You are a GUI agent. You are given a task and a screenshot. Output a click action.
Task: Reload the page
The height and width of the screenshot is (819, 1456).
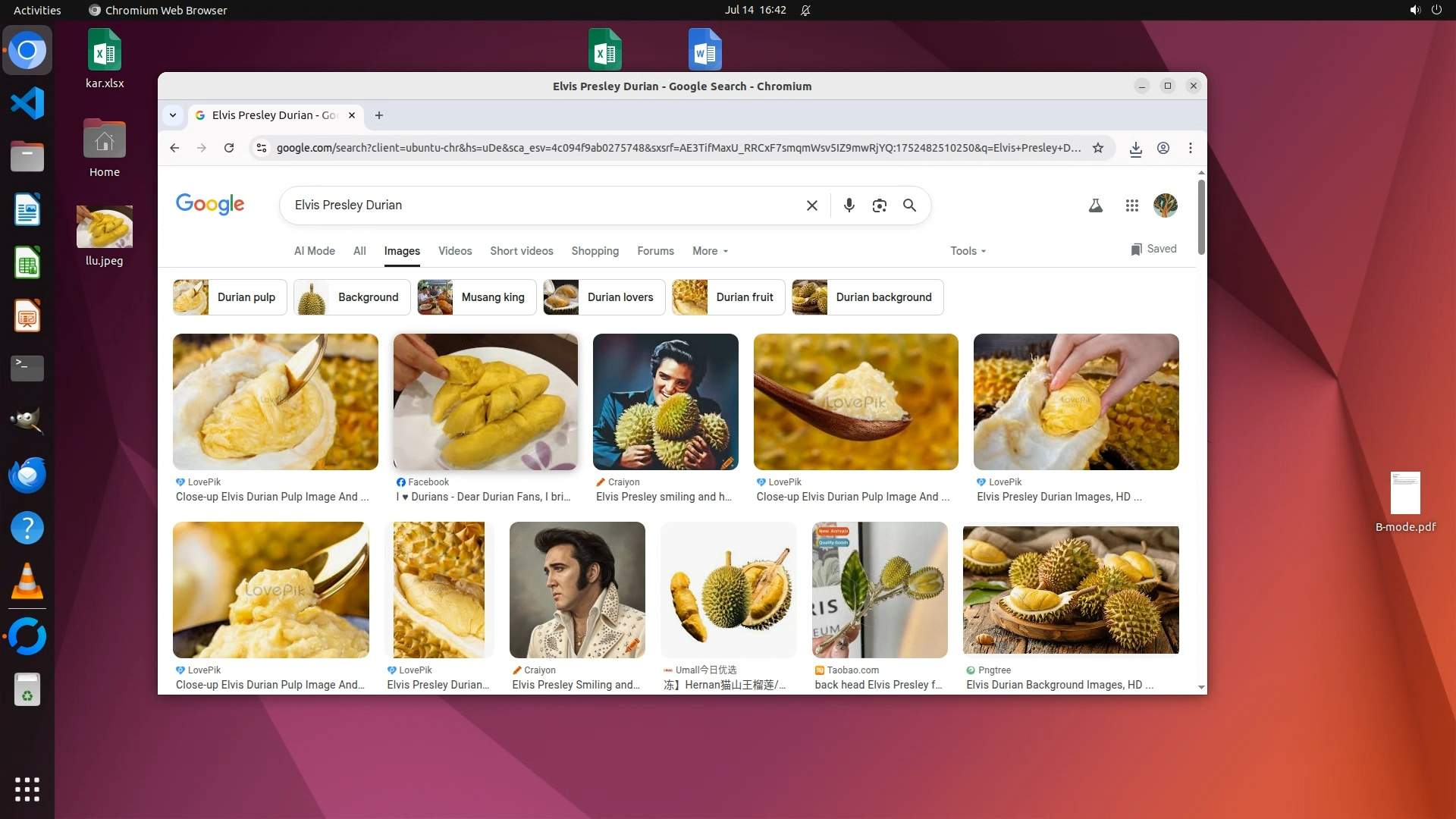click(x=229, y=148)
